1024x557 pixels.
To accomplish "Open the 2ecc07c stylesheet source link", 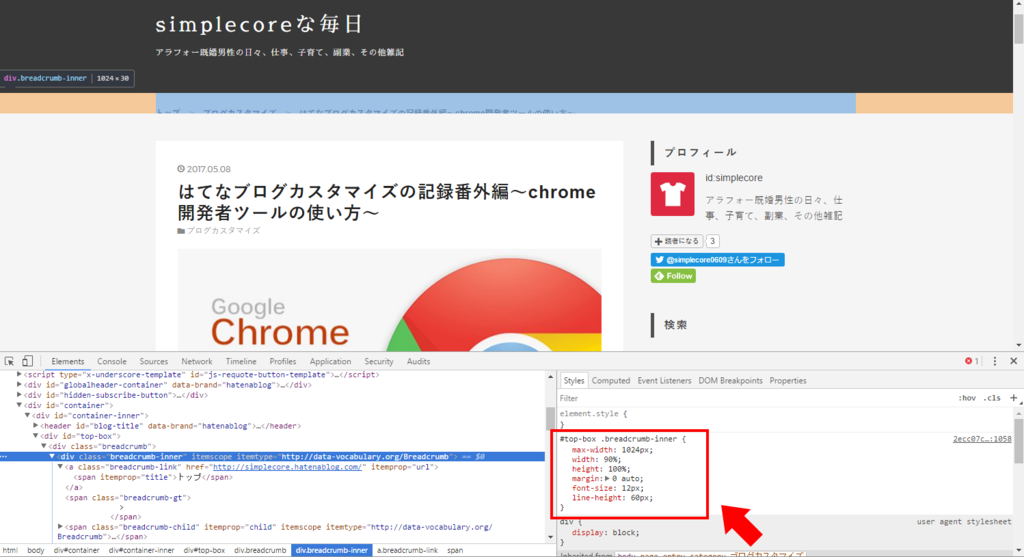I will coord(982,439).
